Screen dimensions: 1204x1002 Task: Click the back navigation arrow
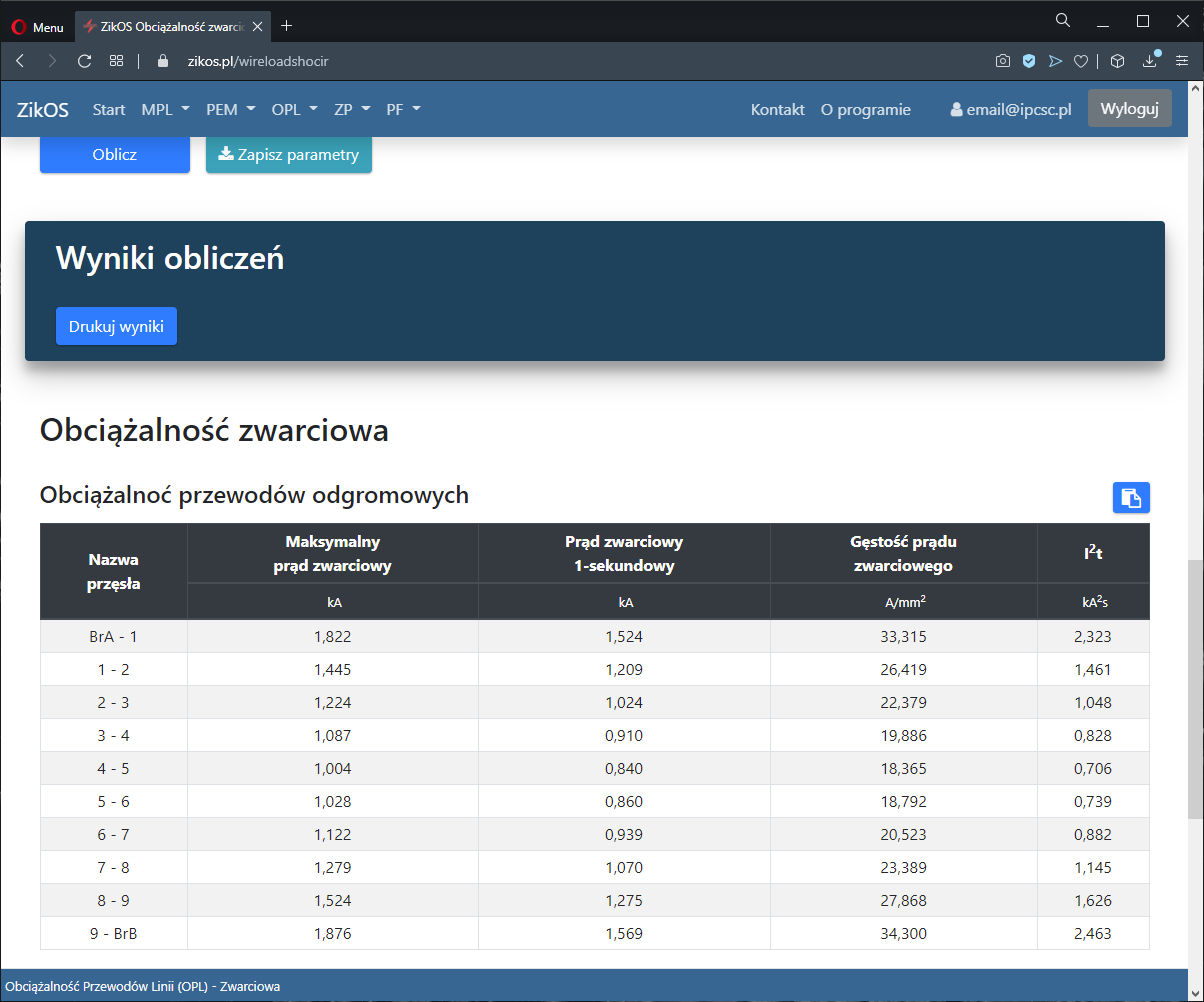[x=20, y=61]
